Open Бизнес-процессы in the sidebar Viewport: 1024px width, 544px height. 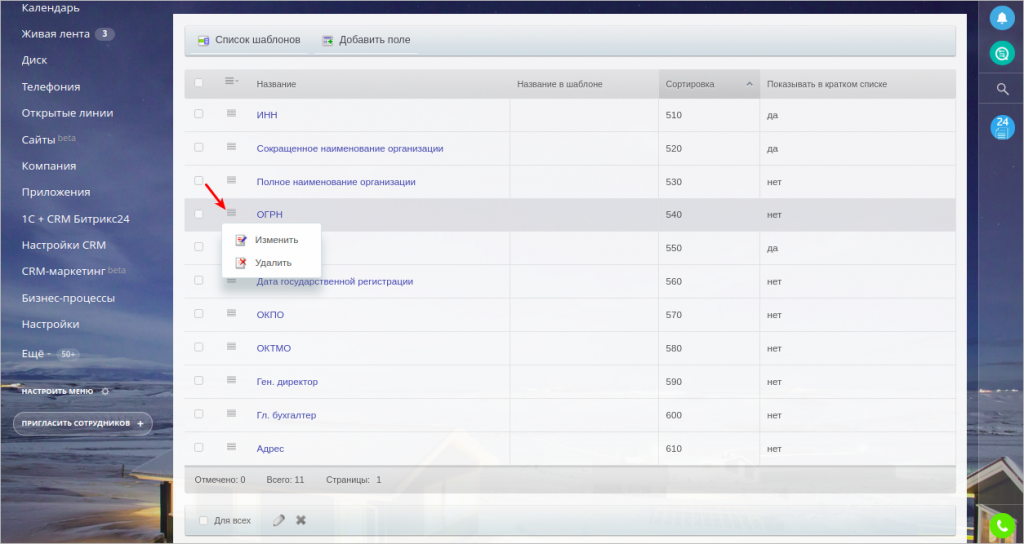tap(68, 298)
